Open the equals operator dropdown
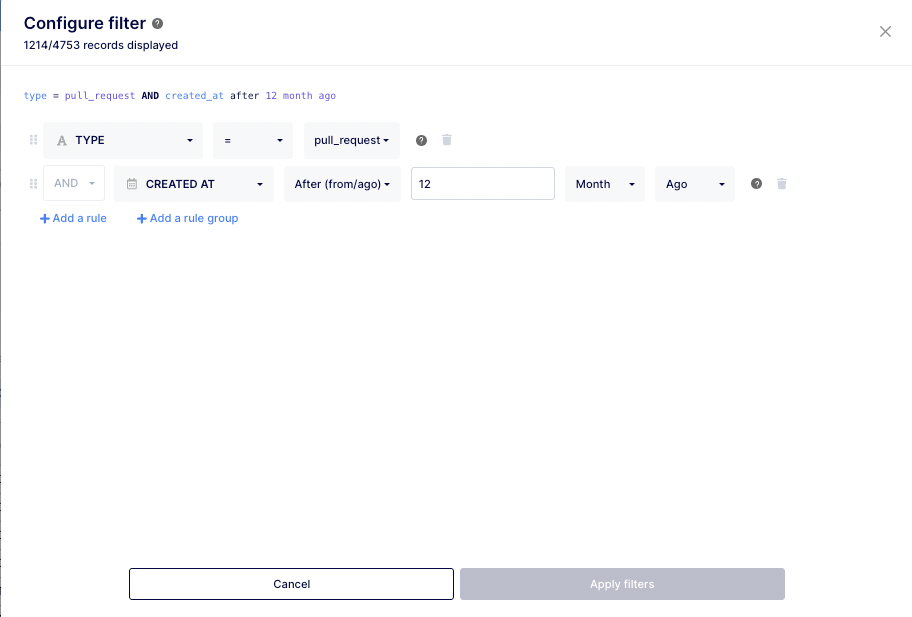This screenshot has height=617, width=912. tap(252, 140)
